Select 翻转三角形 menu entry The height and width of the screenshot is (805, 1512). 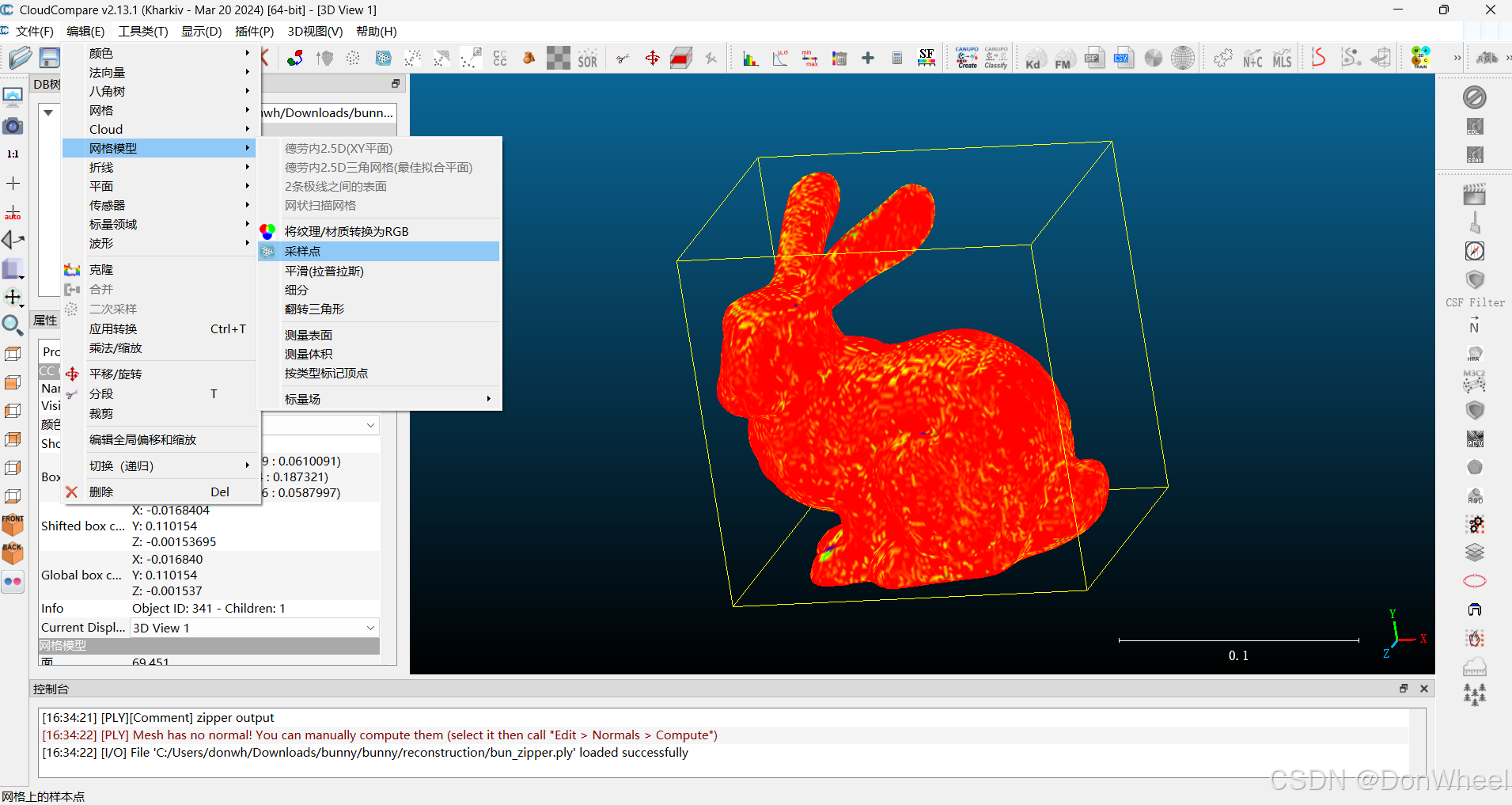click(380, 309)
